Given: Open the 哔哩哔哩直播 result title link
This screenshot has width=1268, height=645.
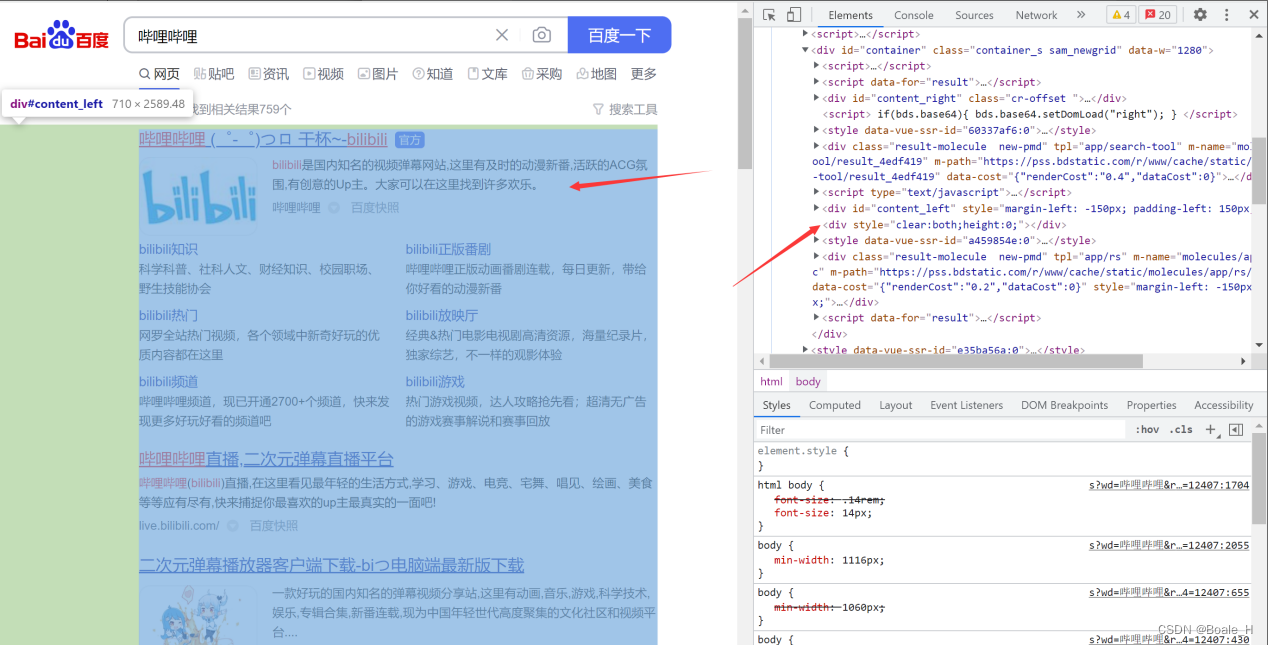Looking at the screenshot, I should pos(266,459).
